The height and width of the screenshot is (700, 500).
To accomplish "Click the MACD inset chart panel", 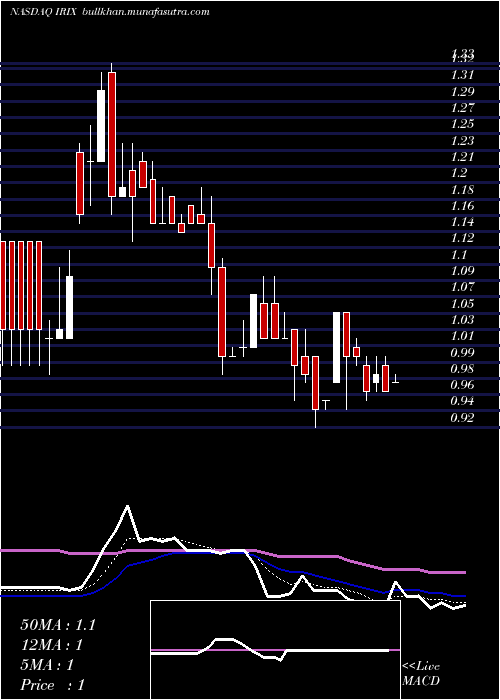I will point(275,650).
